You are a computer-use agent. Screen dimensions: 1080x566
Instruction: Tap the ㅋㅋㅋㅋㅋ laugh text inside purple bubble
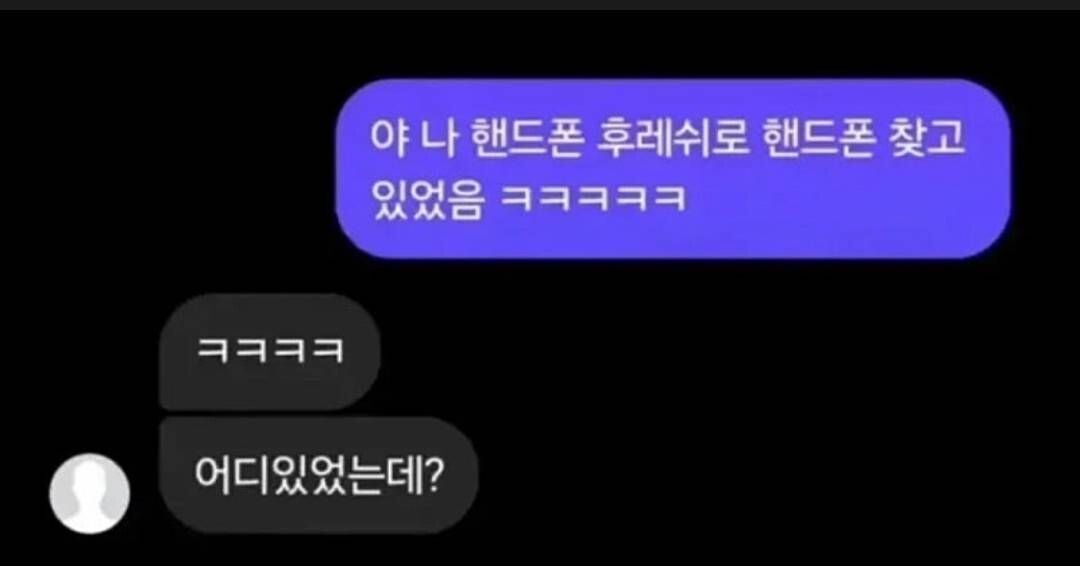click(x=593, y=200)
